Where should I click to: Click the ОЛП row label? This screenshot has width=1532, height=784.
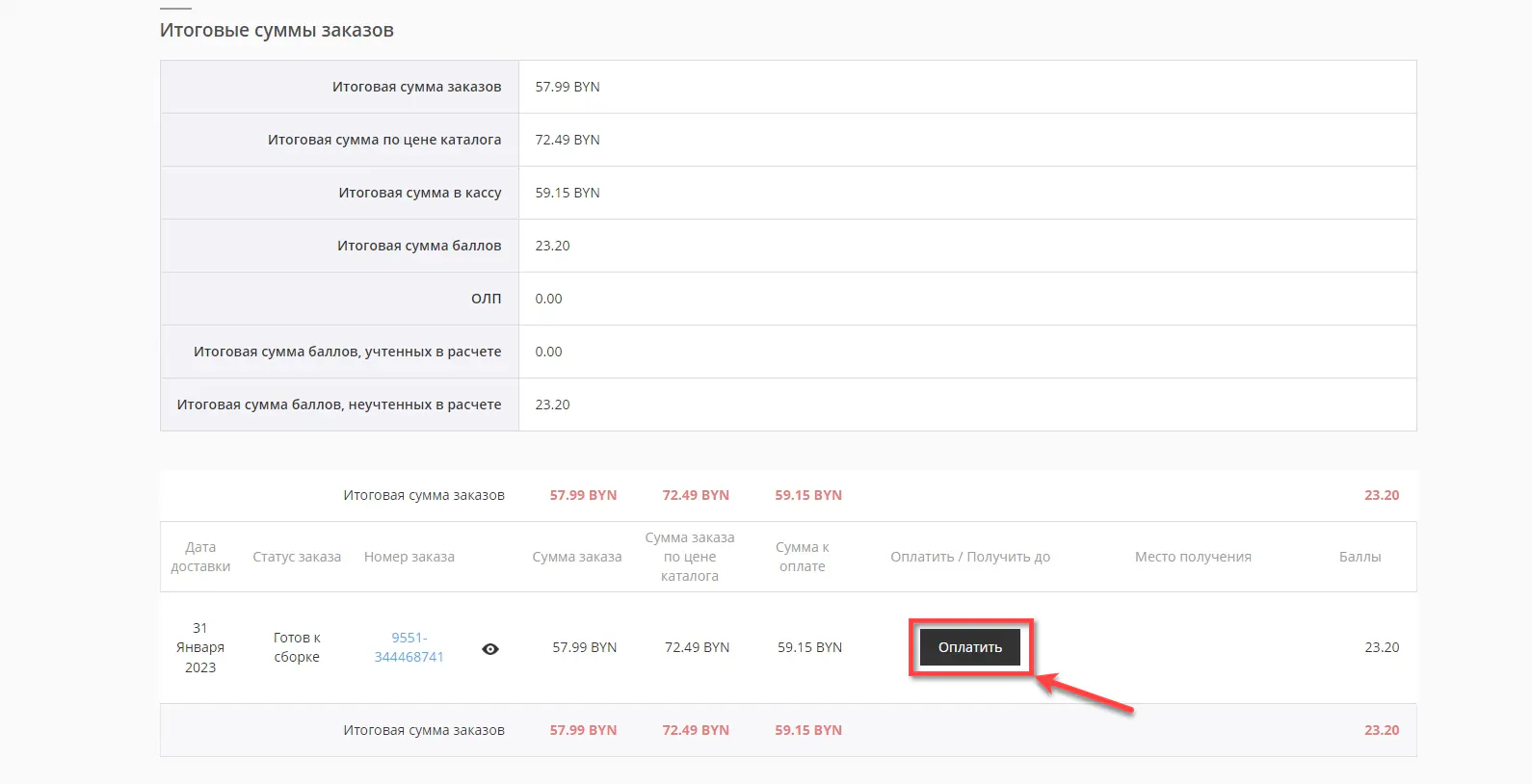coord(486,299)
